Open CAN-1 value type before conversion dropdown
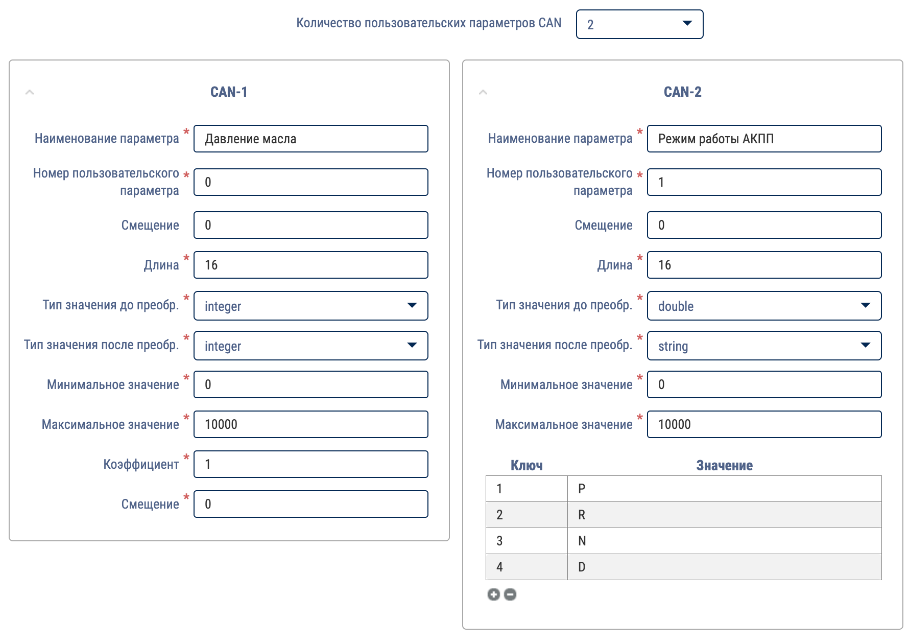Image resolution: width=913 pixels, height=634 pixels. click(310, 306)
